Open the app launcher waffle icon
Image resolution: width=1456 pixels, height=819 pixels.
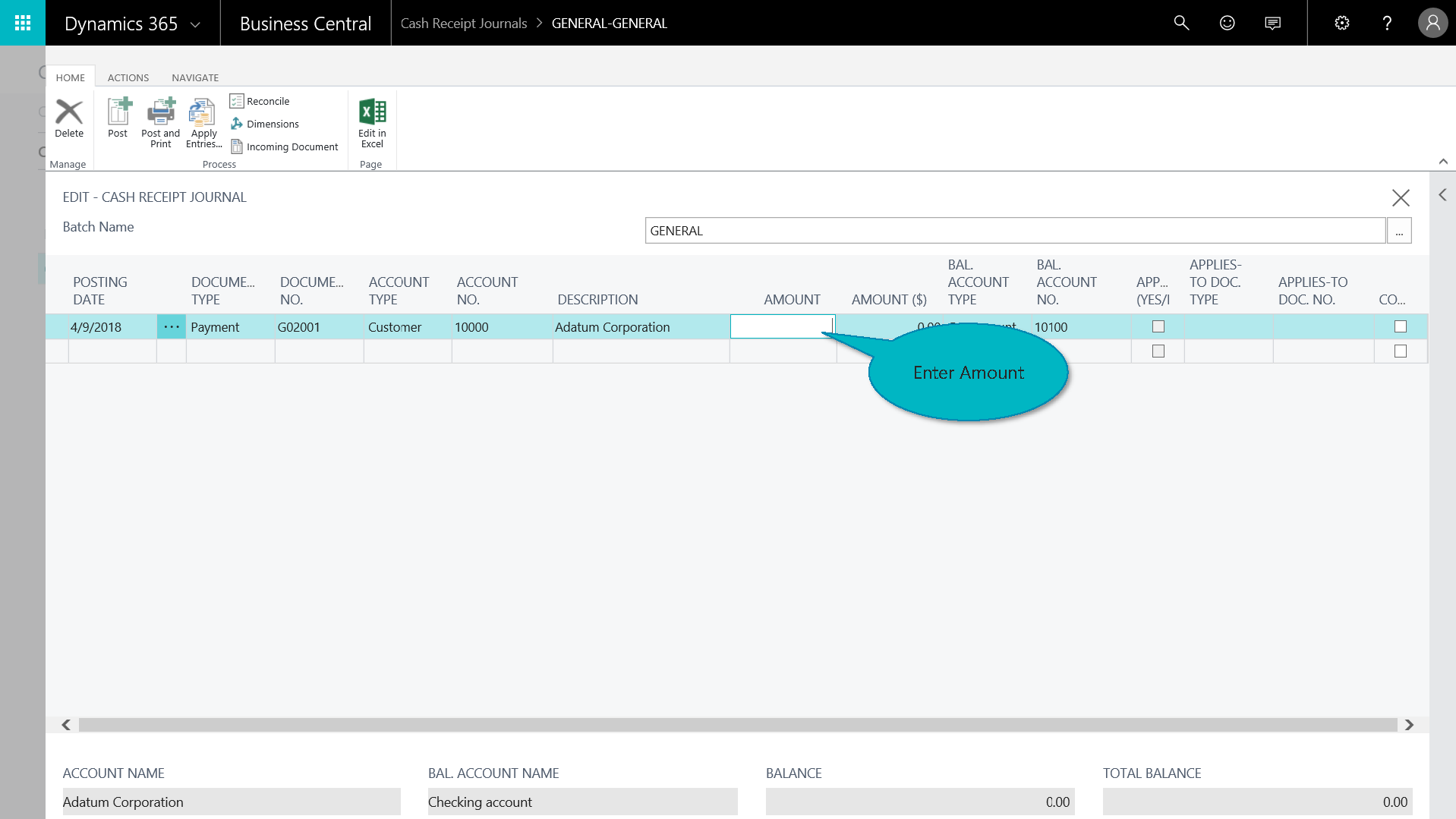click(x=23, y=23)
